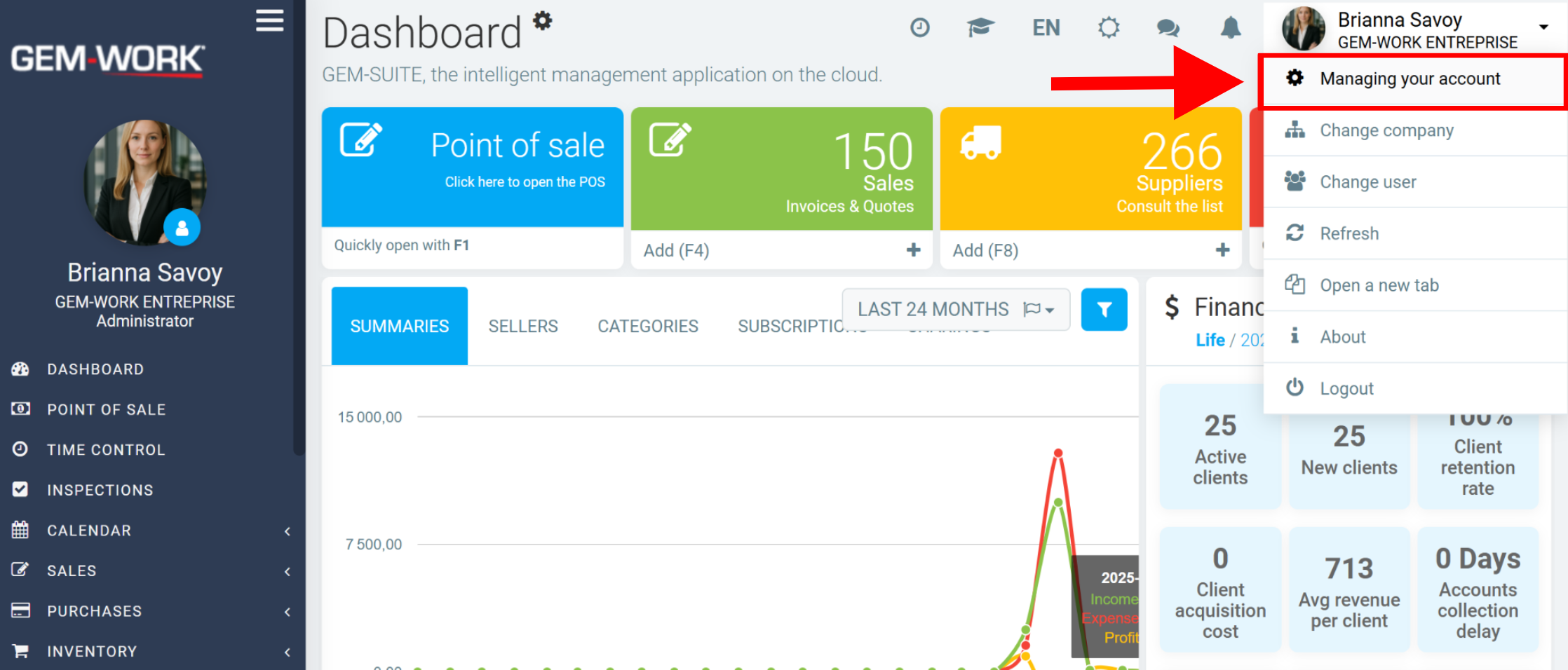The image size is (1568, 670).
Task: Open the LAST 24 MONTHS period dropdown
Action: 956,309
